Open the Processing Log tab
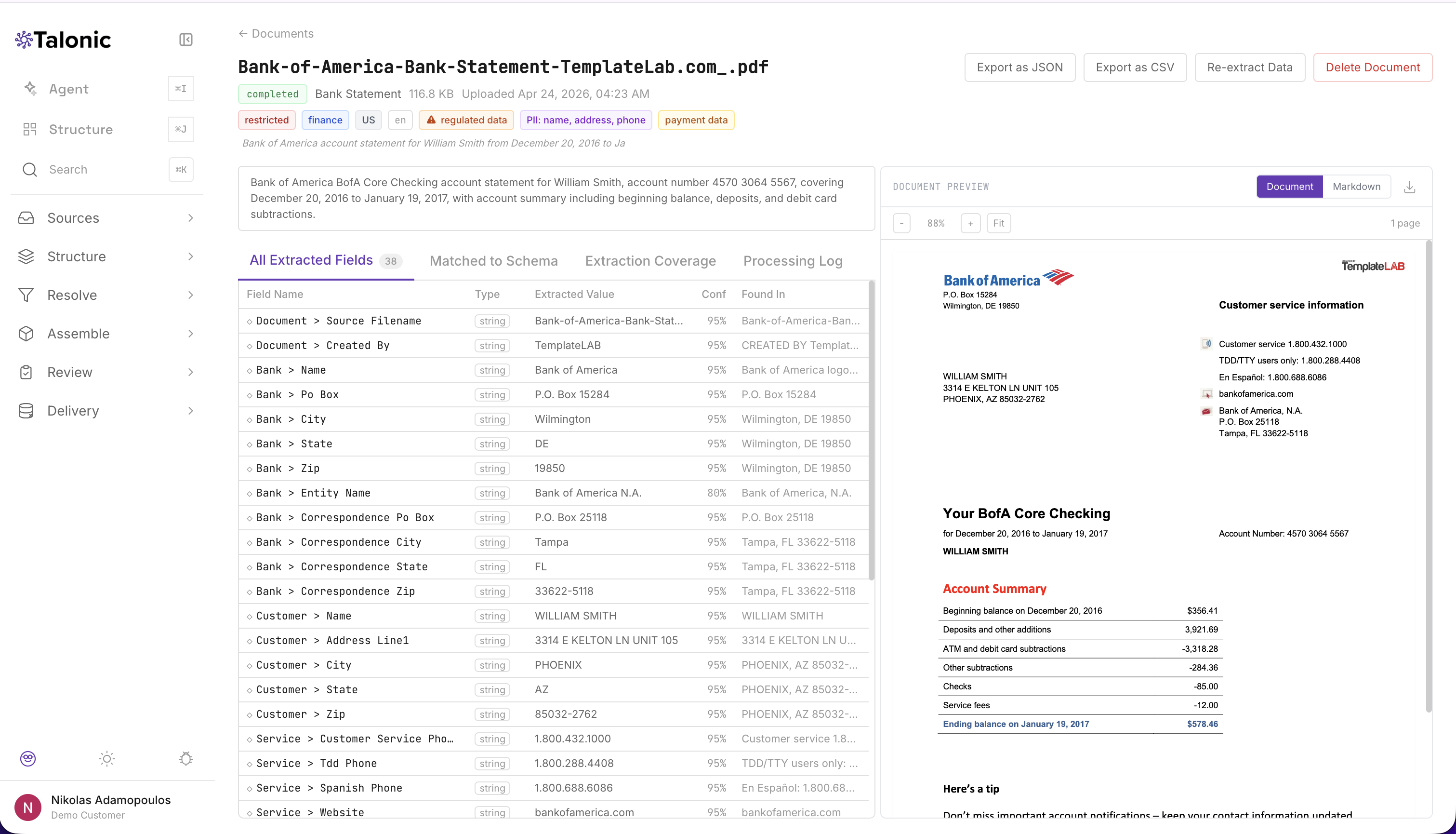1456x834 pixels. [x=793, y=261]
